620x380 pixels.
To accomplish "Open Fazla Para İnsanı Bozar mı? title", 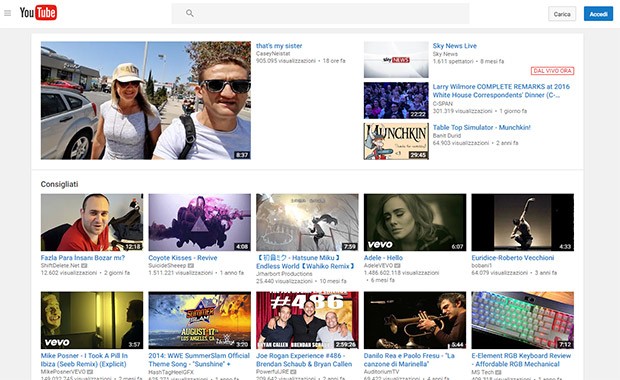I will click(83, 258).
